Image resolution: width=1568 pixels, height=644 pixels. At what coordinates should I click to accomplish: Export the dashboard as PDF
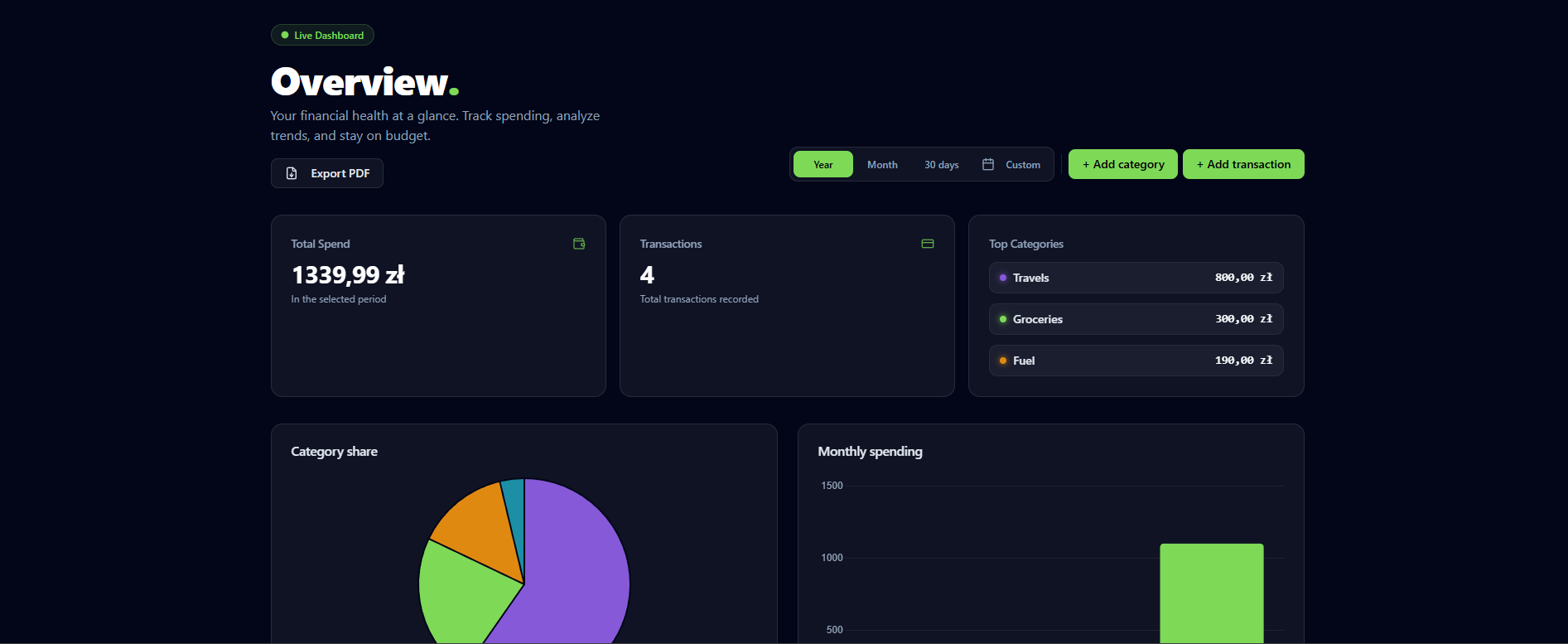(x=327, y=173)
